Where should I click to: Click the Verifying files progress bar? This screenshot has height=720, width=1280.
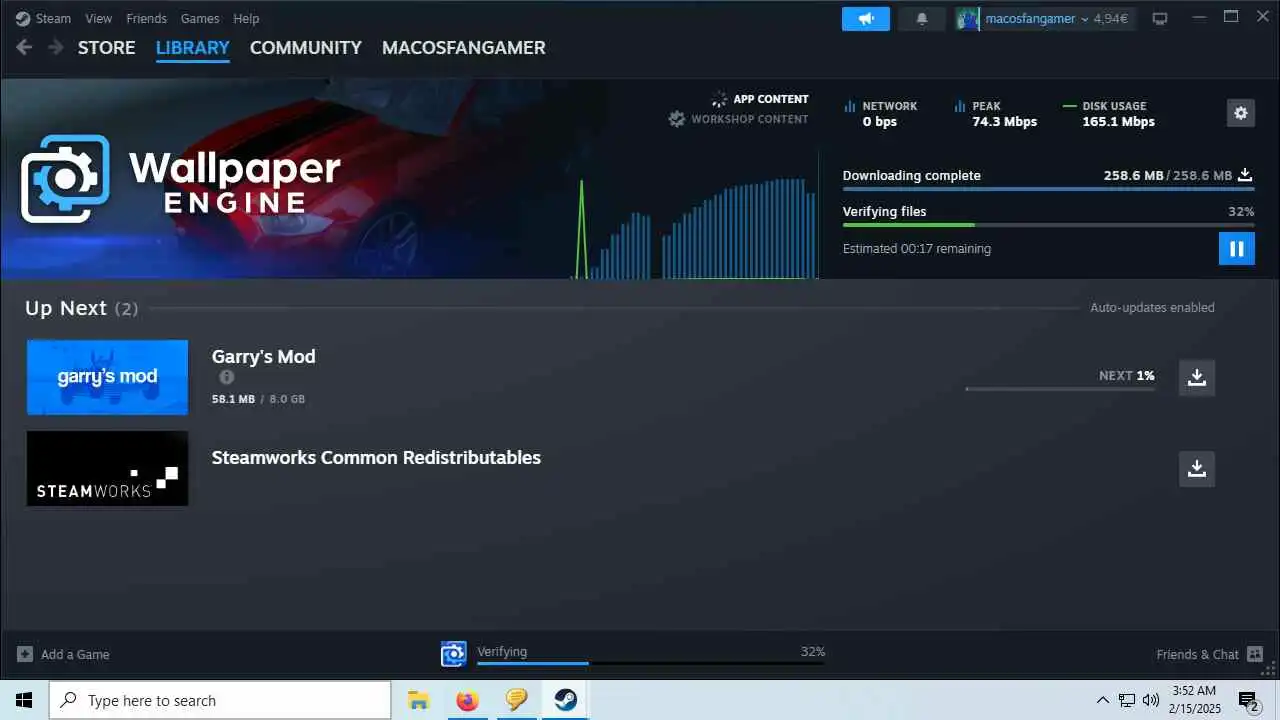tap(1048, 225)
